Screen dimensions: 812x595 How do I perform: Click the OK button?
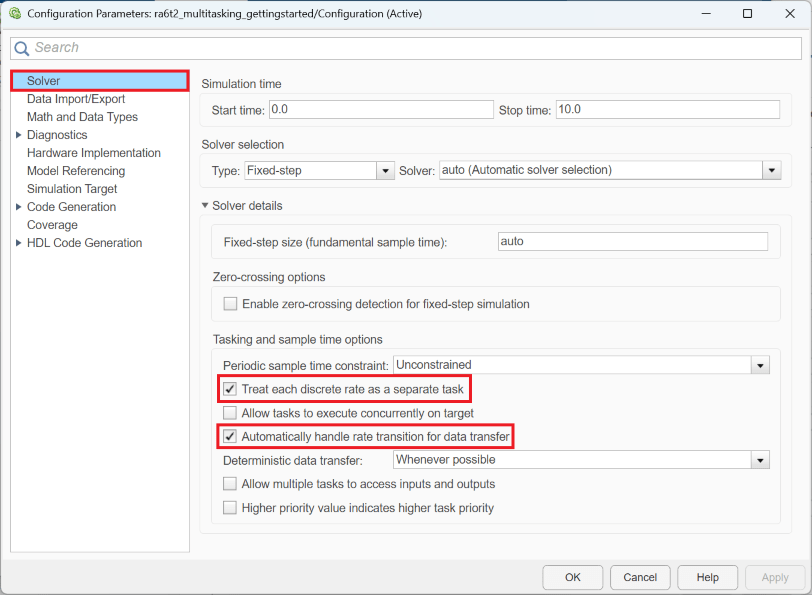[x=572, y=577]
